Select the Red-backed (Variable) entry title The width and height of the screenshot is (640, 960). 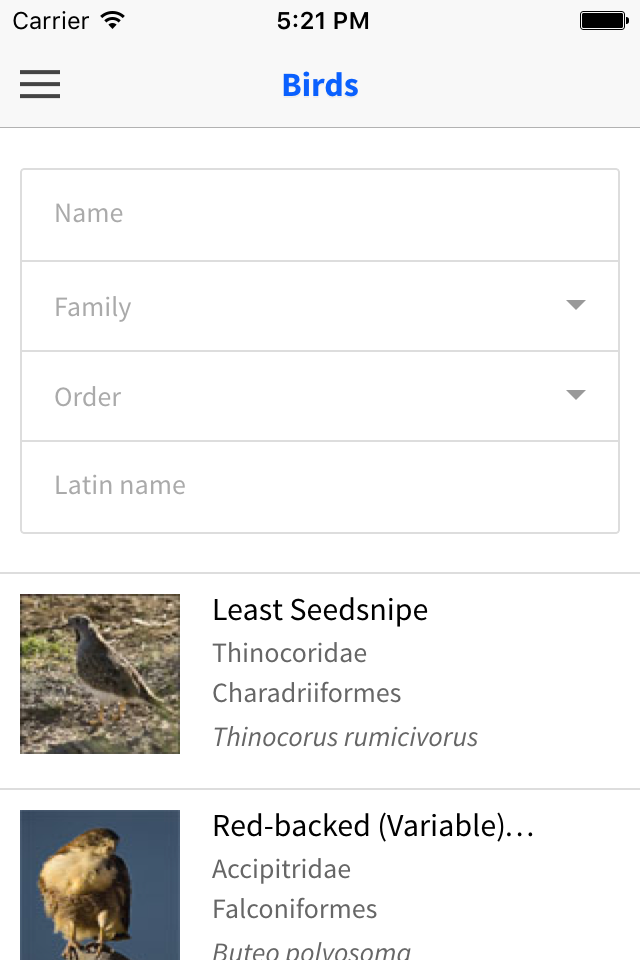374,826
